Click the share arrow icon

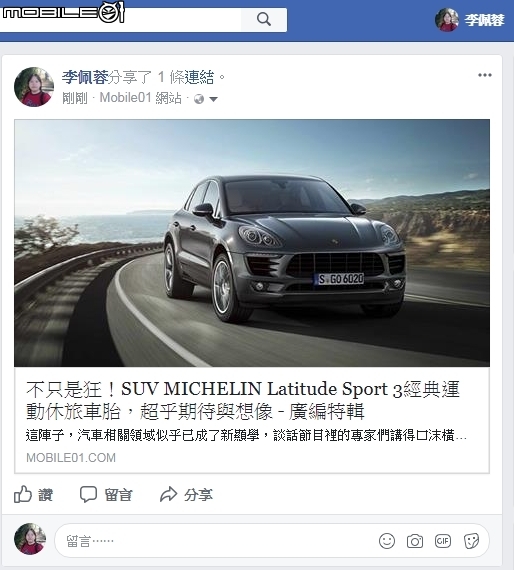tap(168, 494)
